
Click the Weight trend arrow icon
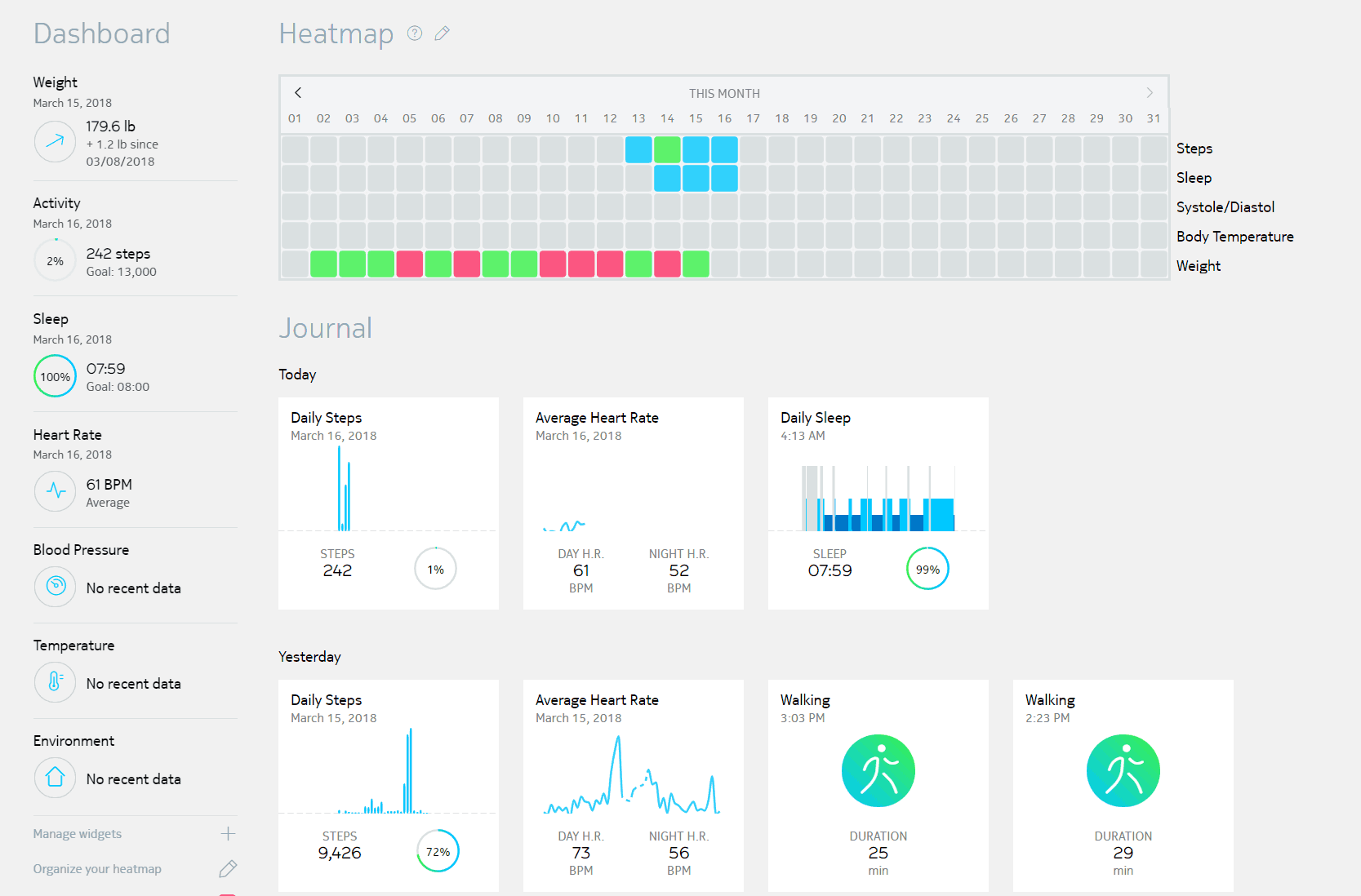[55, 141]
